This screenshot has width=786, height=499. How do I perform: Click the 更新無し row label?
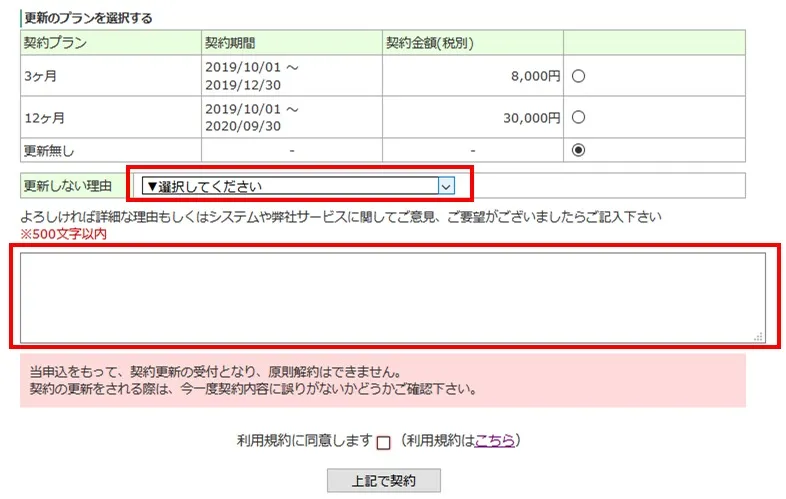tap(48, 150)
